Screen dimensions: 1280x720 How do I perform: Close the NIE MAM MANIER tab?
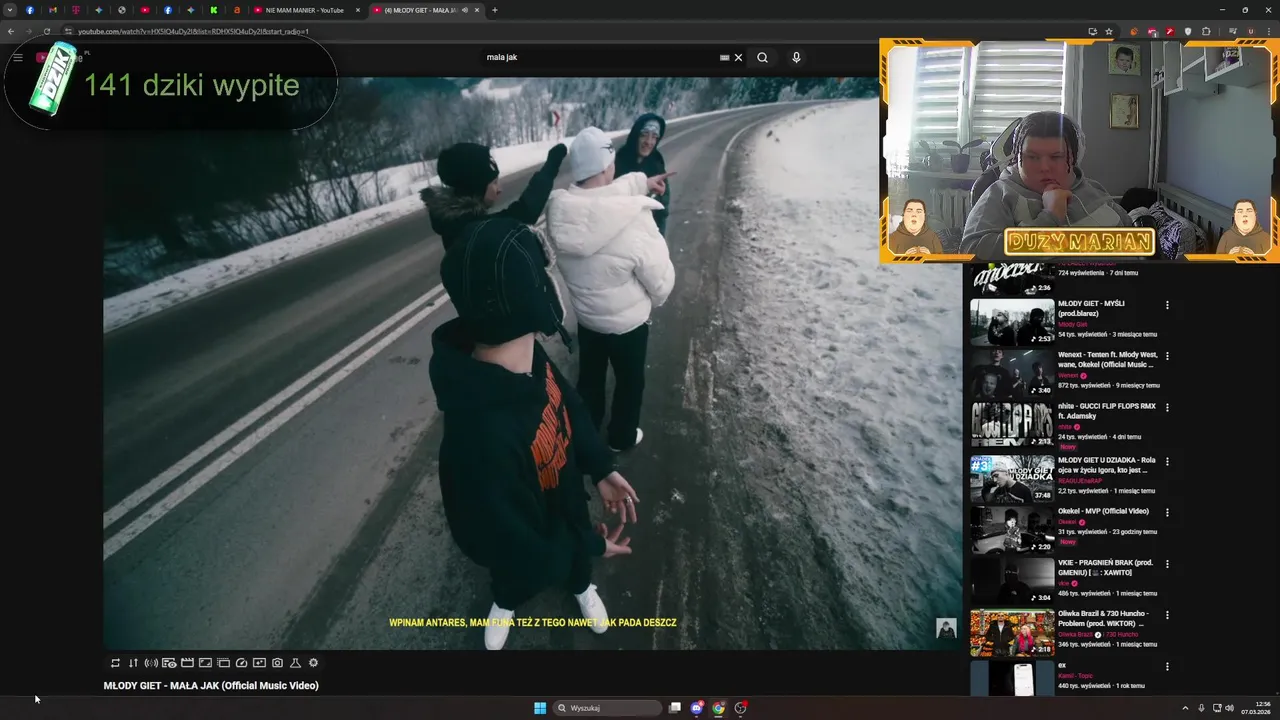click(x=357, y=10)
